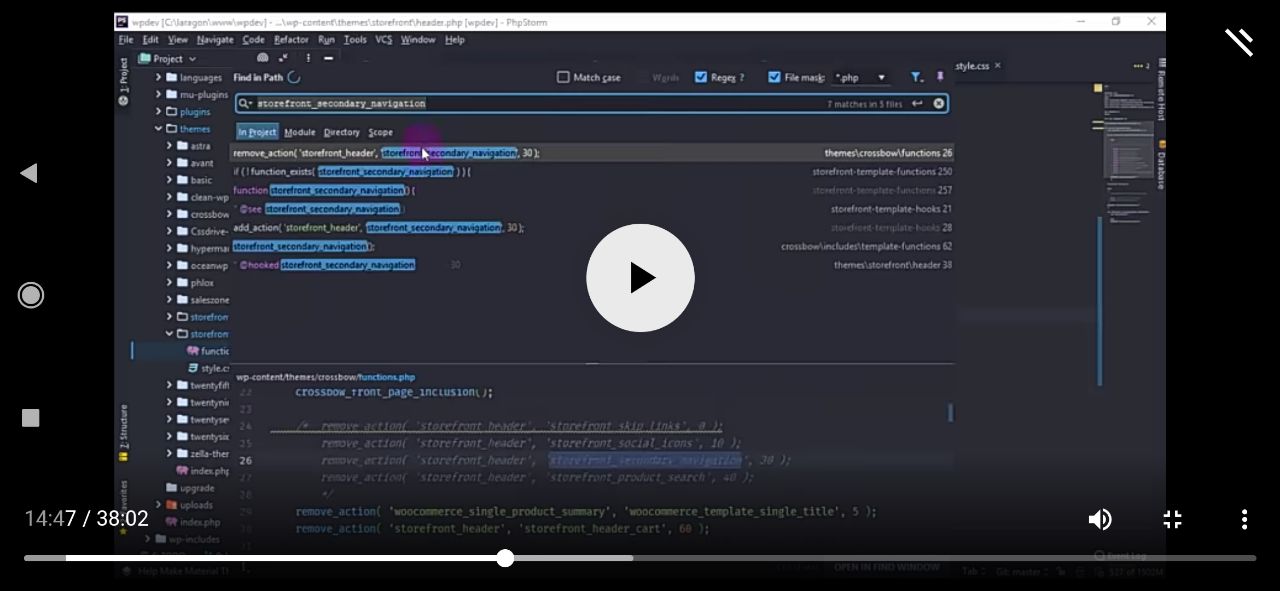
Task: Tap the Android back triangle button
Action: [29, 173]
